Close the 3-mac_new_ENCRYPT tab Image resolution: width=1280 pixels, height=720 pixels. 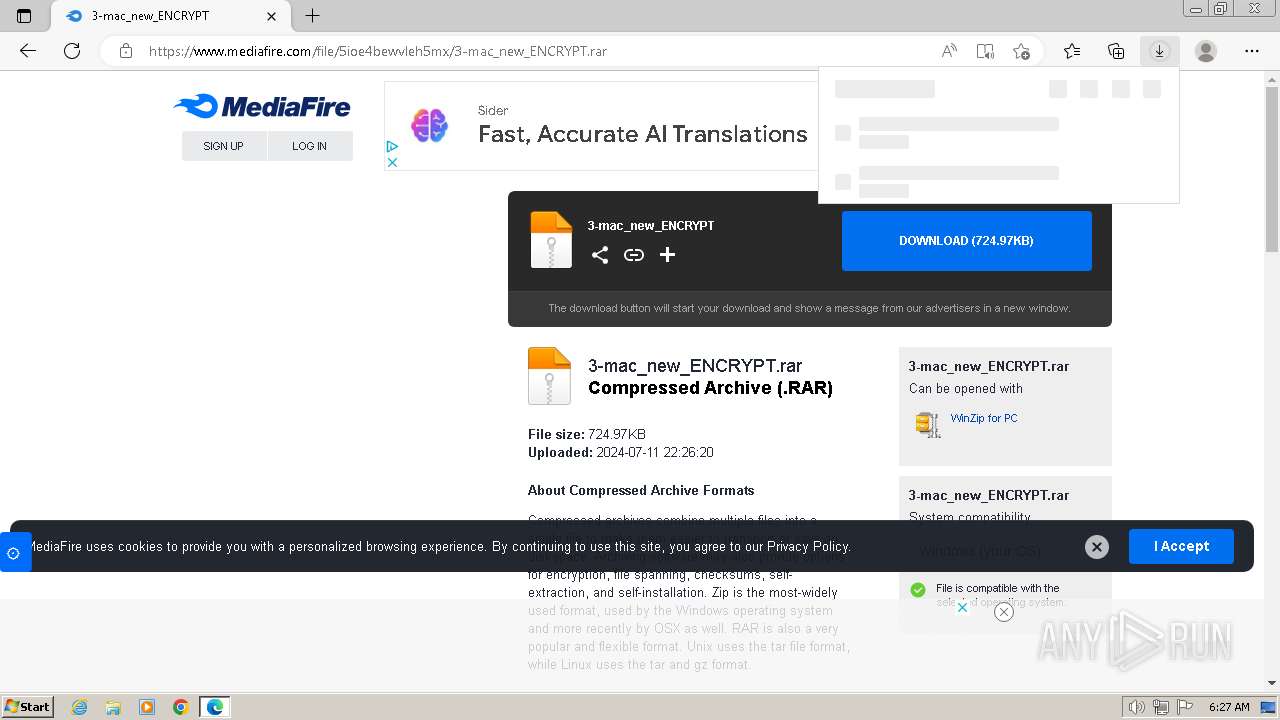pos(271,16)
